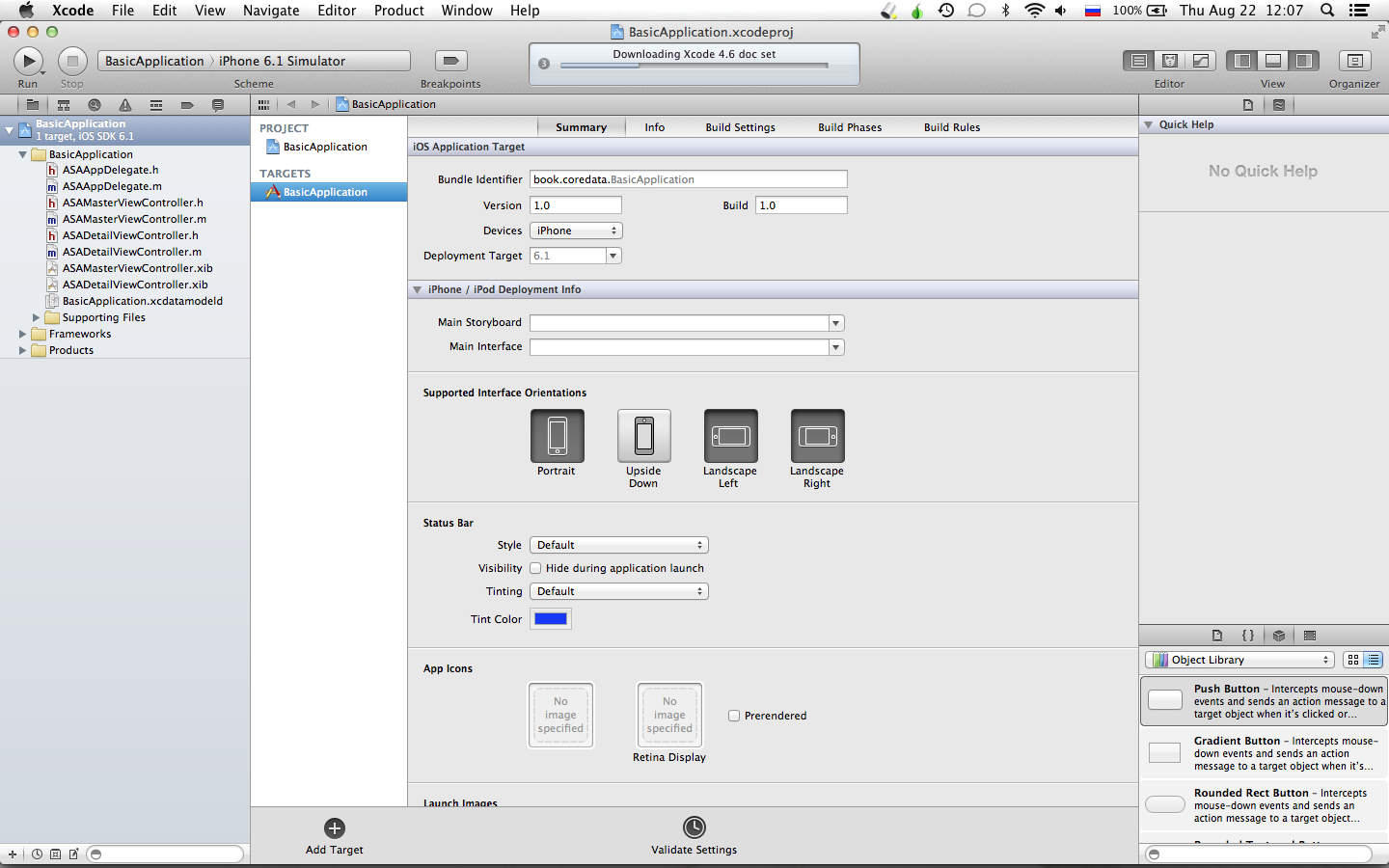Viewport: 1389px width, 868px height.
Task: Select the scheme BasicApplication selector
Action: pyautogui.click(x=154, y=61)
